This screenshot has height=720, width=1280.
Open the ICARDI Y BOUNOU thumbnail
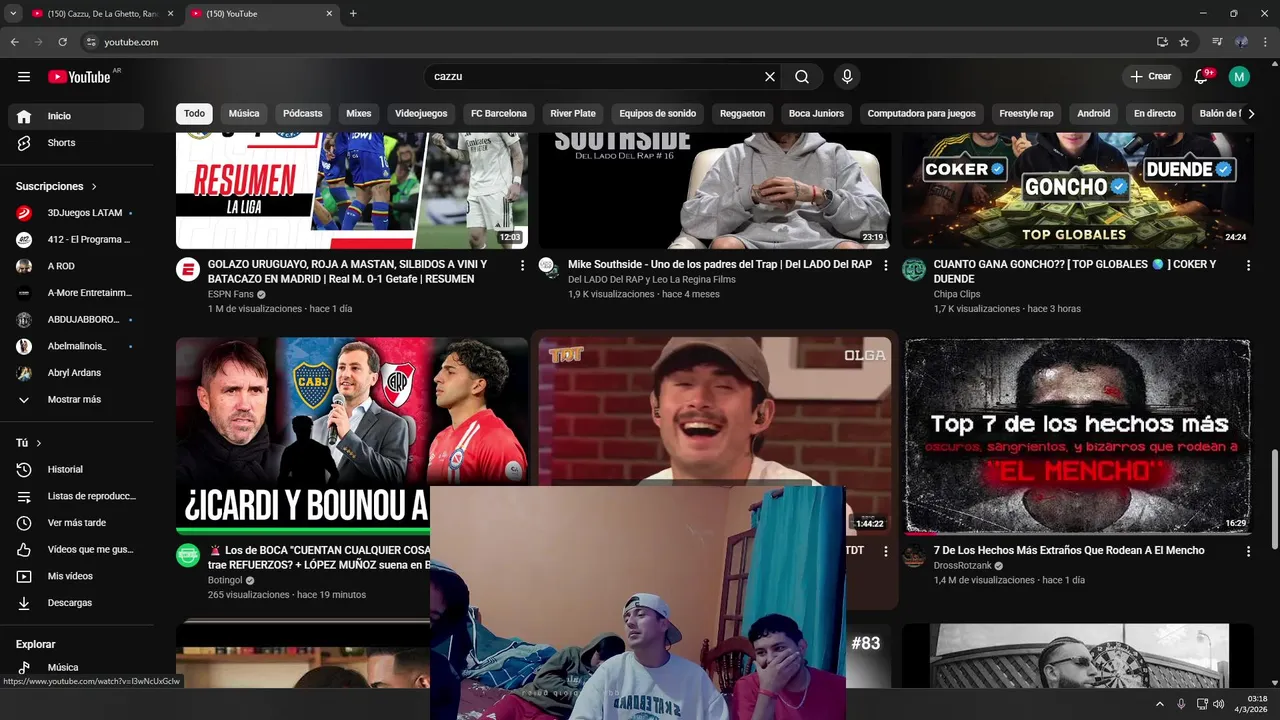352,436
